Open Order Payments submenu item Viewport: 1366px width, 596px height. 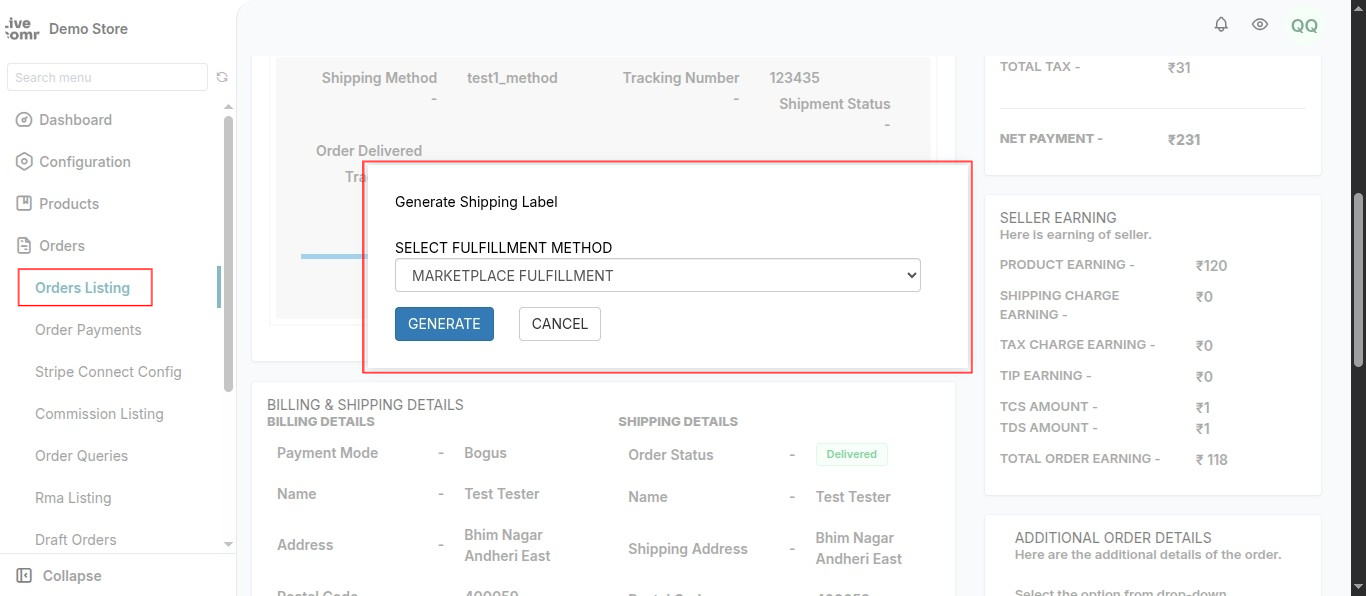[88, 330]
